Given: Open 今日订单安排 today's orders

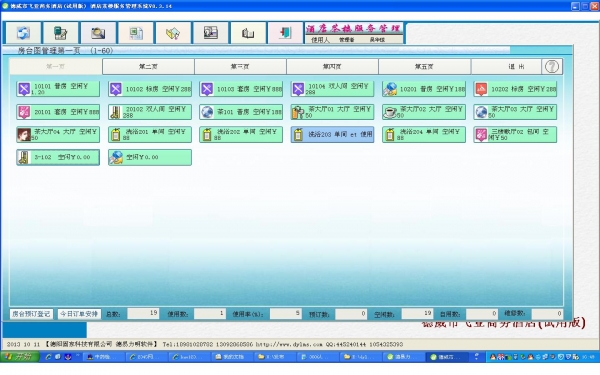Looking at the screenshot, I should 80,314.
